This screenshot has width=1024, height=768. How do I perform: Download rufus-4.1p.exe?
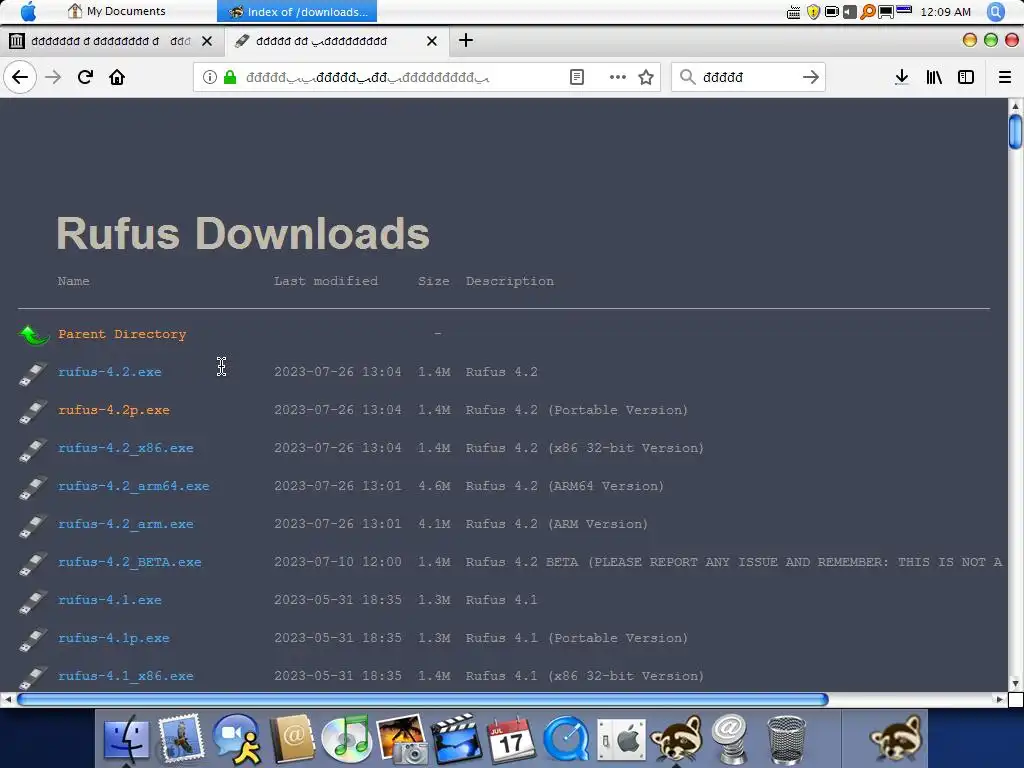pyautogui.click(x=114, y=637)
